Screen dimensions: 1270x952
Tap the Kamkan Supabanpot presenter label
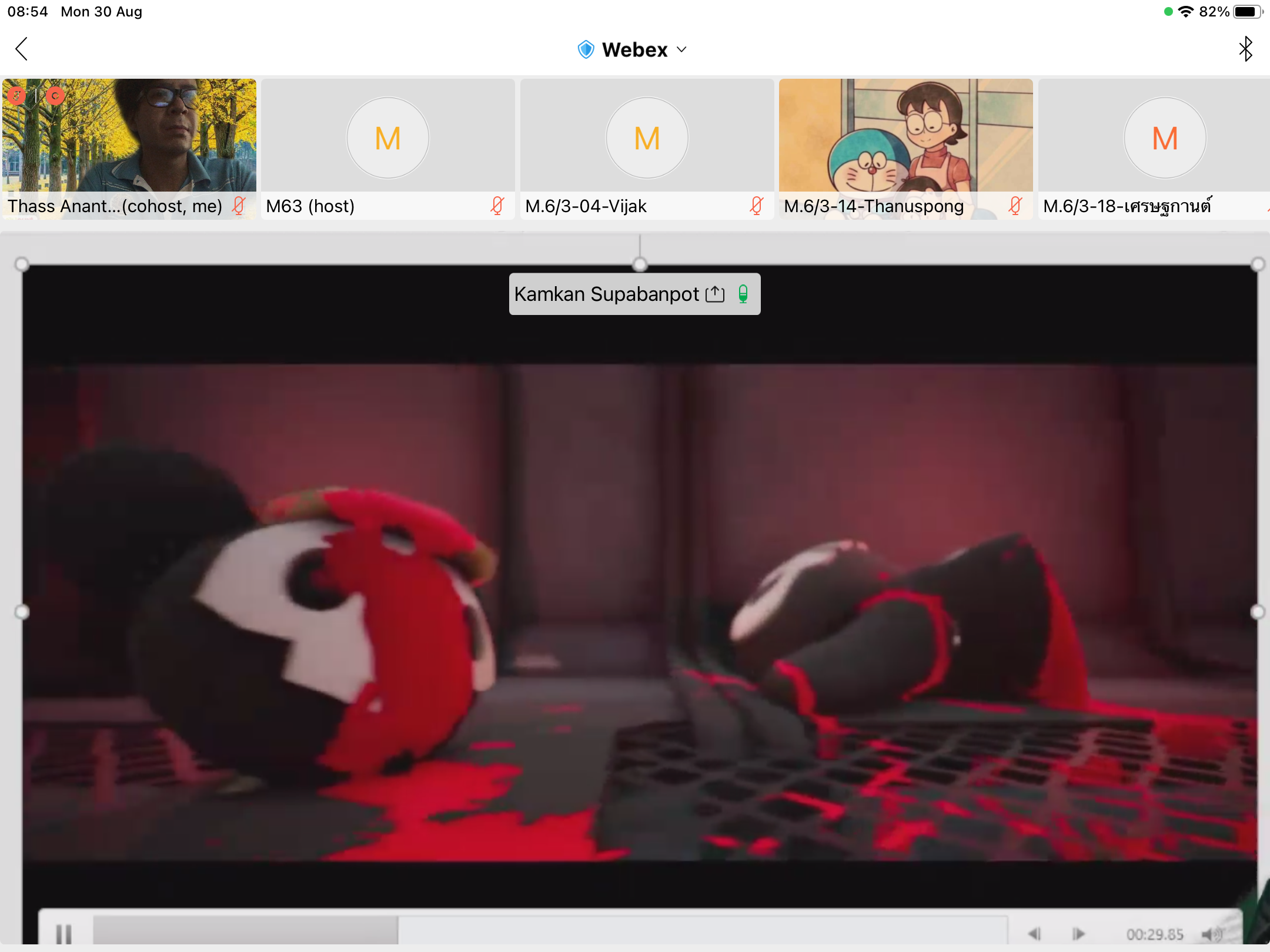(x=635, y=294)
